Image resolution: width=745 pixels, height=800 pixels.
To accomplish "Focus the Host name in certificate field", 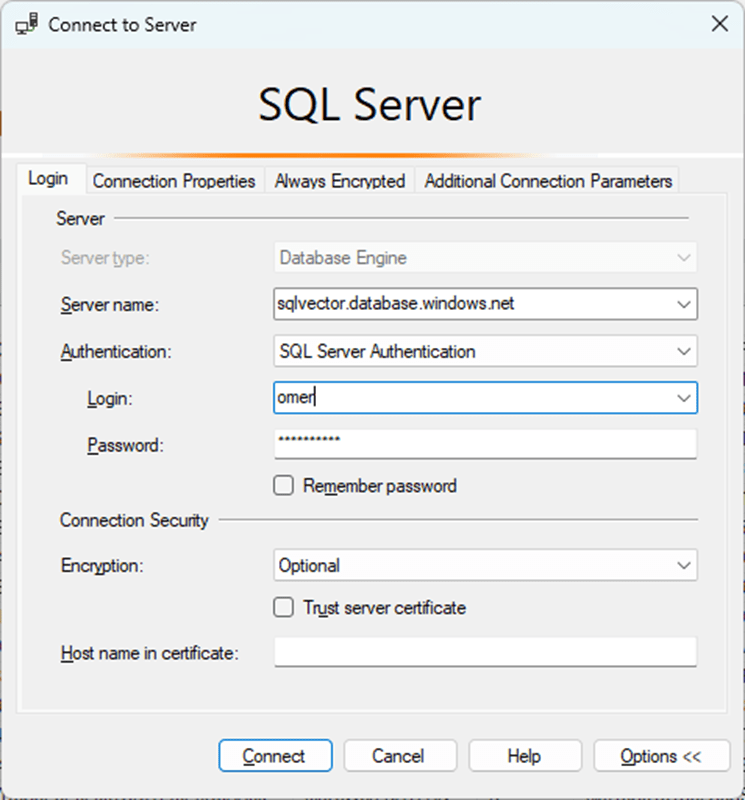I will click(485, 653).
